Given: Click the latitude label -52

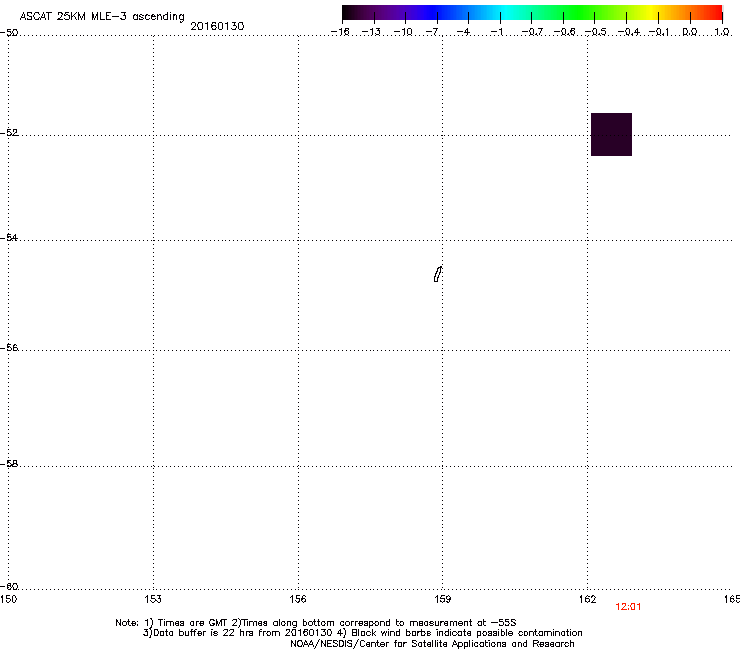Looking at the screenshot, I should (x=9, y=133).
